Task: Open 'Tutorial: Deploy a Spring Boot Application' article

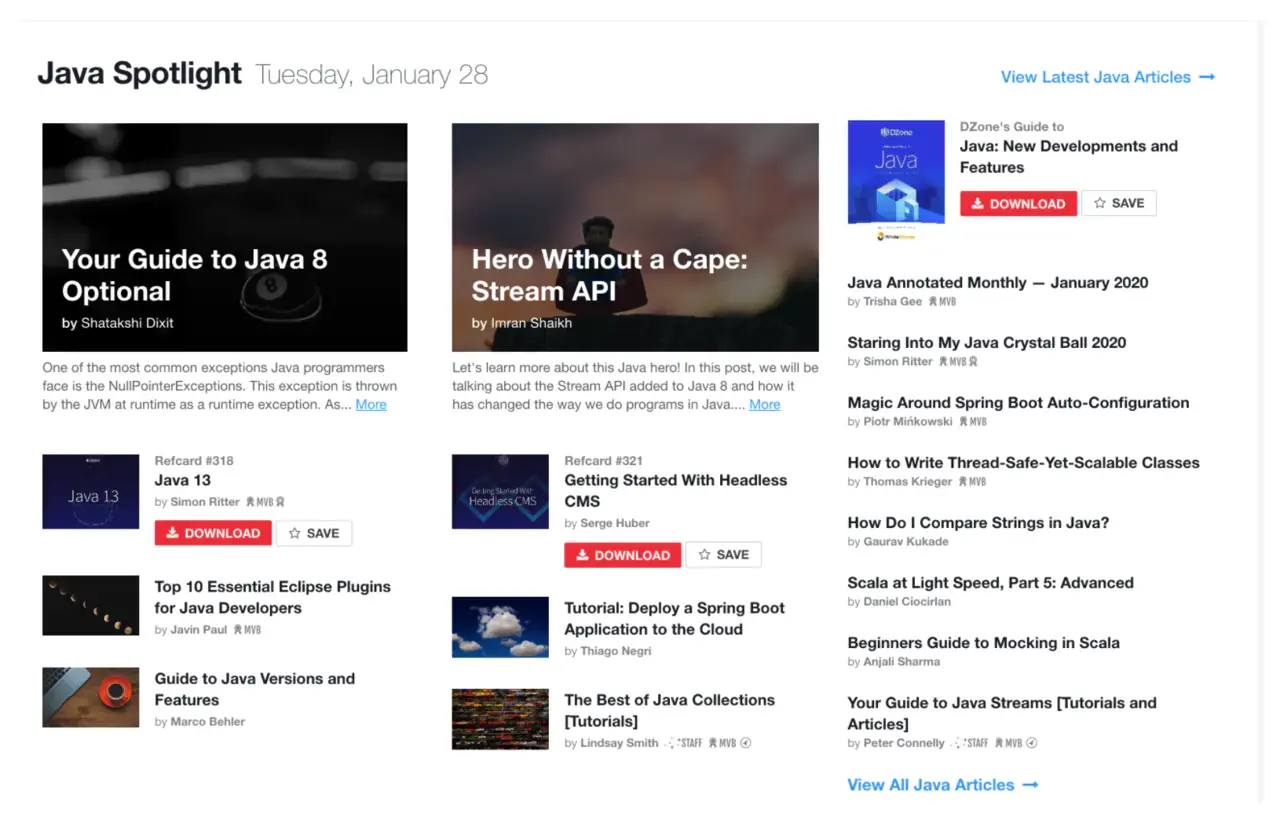Action: point(675,619)
